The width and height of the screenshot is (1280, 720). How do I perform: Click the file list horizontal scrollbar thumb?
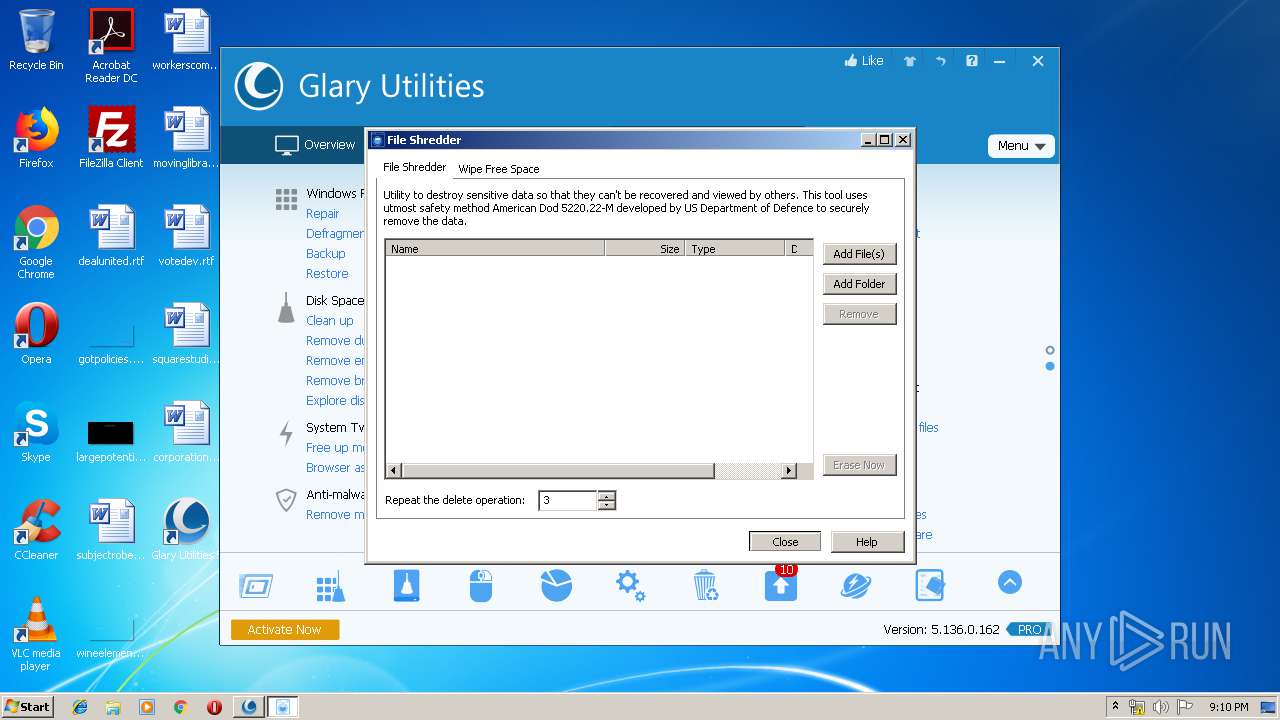(558, 471)
